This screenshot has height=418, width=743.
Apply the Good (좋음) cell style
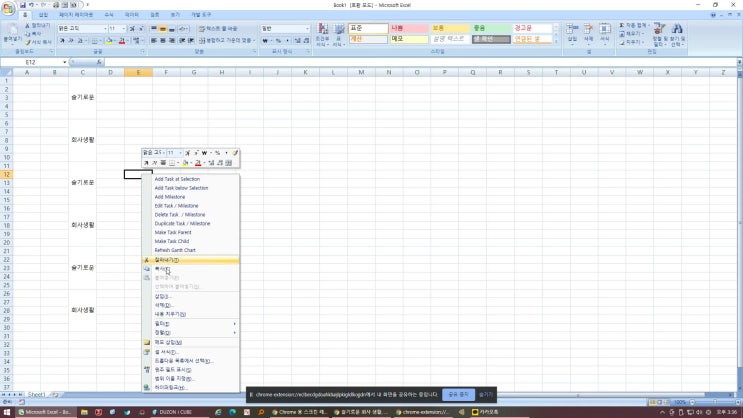pos(491,28)
